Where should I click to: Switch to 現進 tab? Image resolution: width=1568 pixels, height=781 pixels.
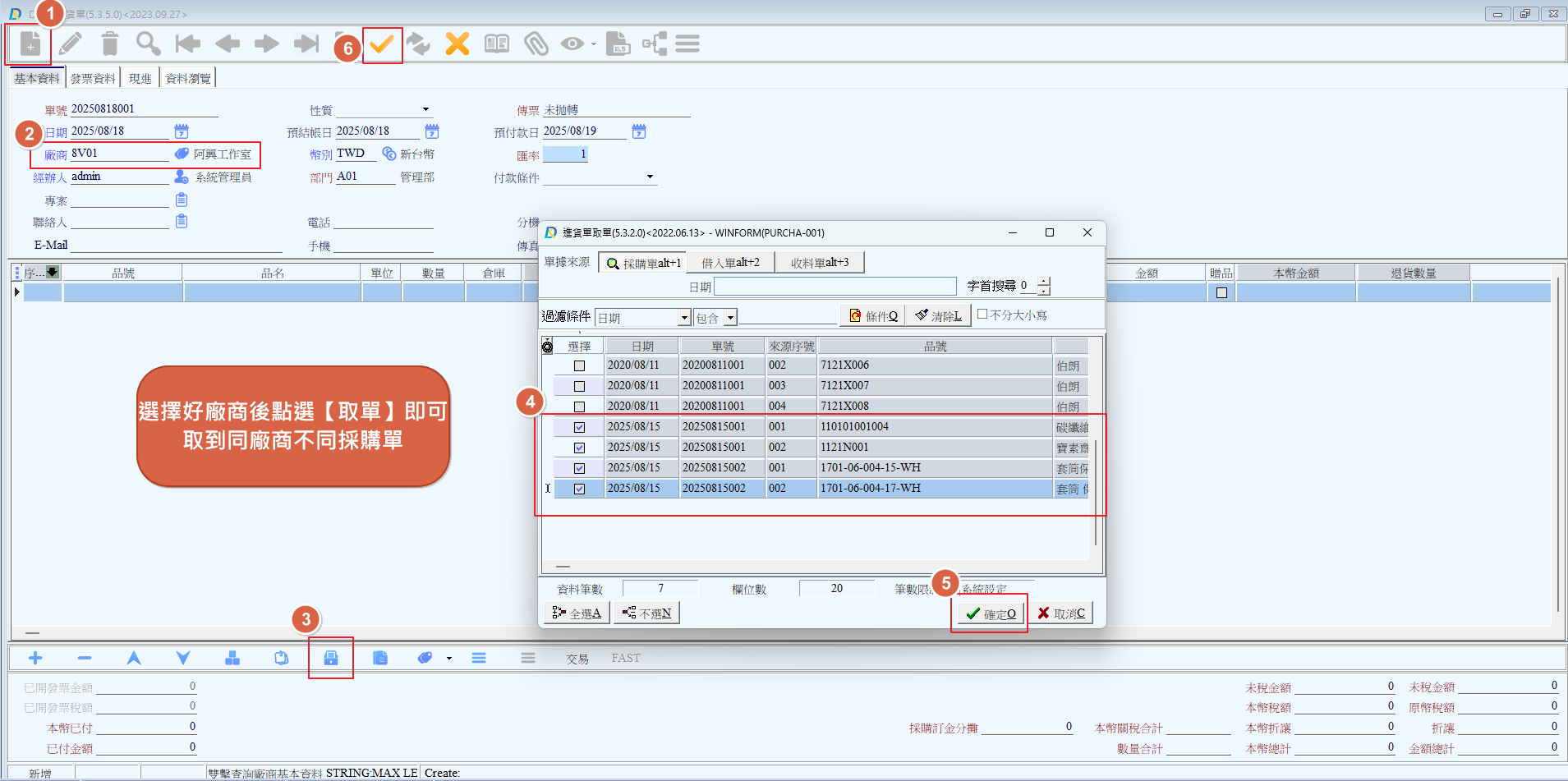coord(140,78)
